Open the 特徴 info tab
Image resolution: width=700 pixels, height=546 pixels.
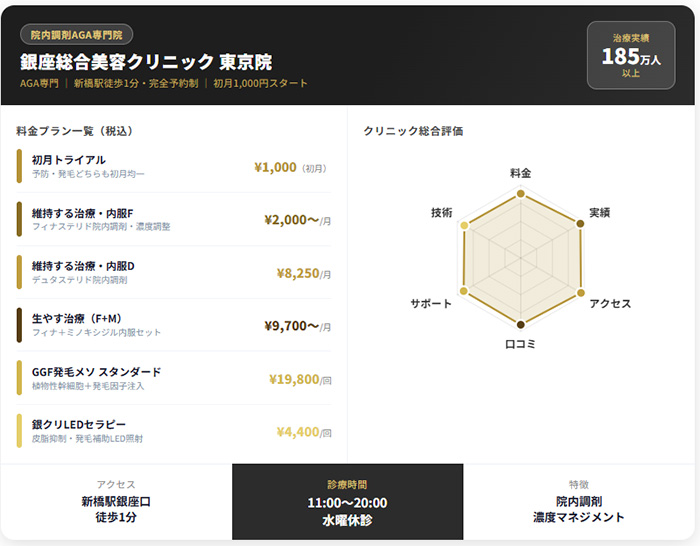(x=580, y=501)
